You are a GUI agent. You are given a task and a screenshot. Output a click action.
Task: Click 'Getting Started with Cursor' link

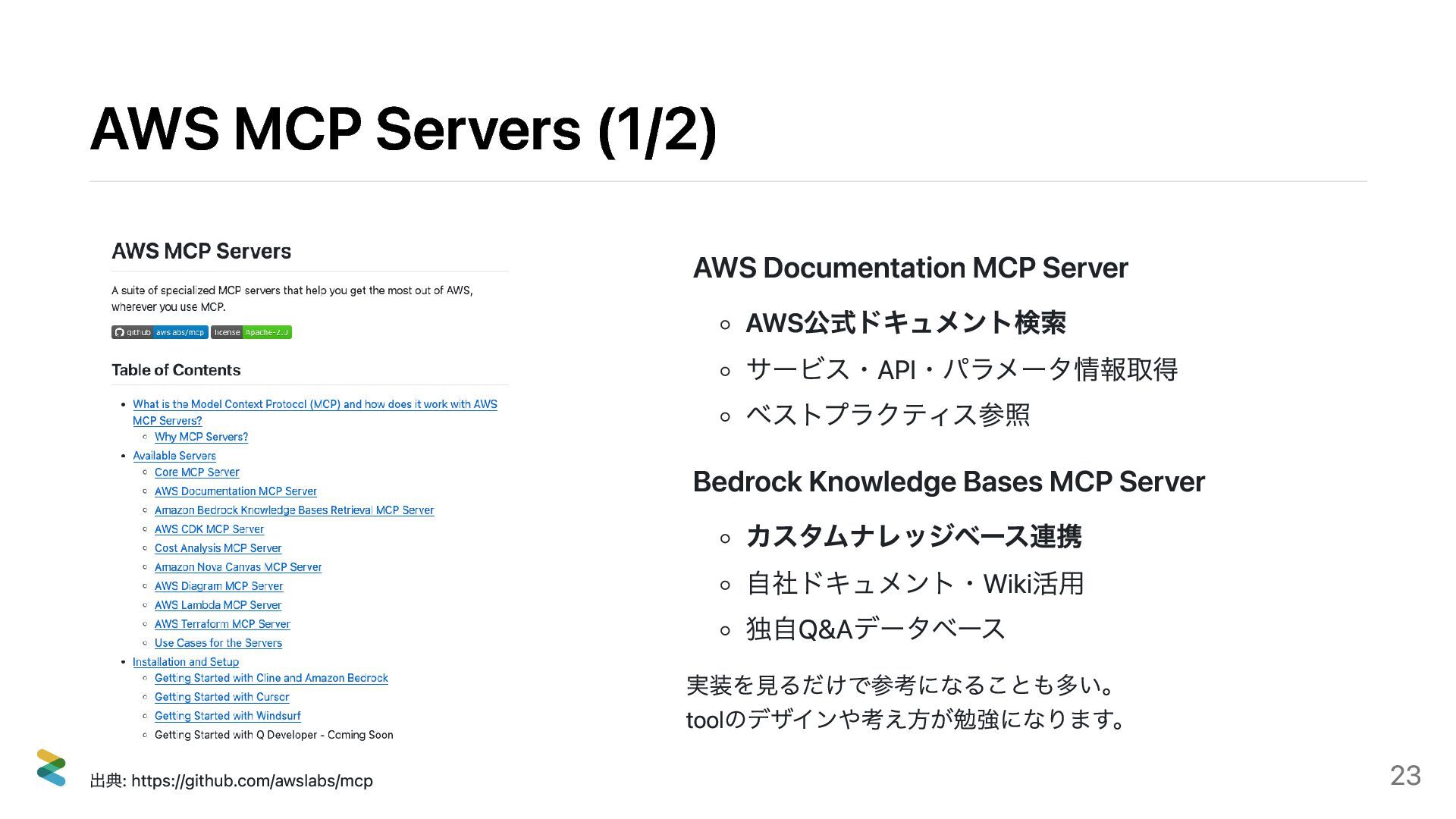point(221,697)
